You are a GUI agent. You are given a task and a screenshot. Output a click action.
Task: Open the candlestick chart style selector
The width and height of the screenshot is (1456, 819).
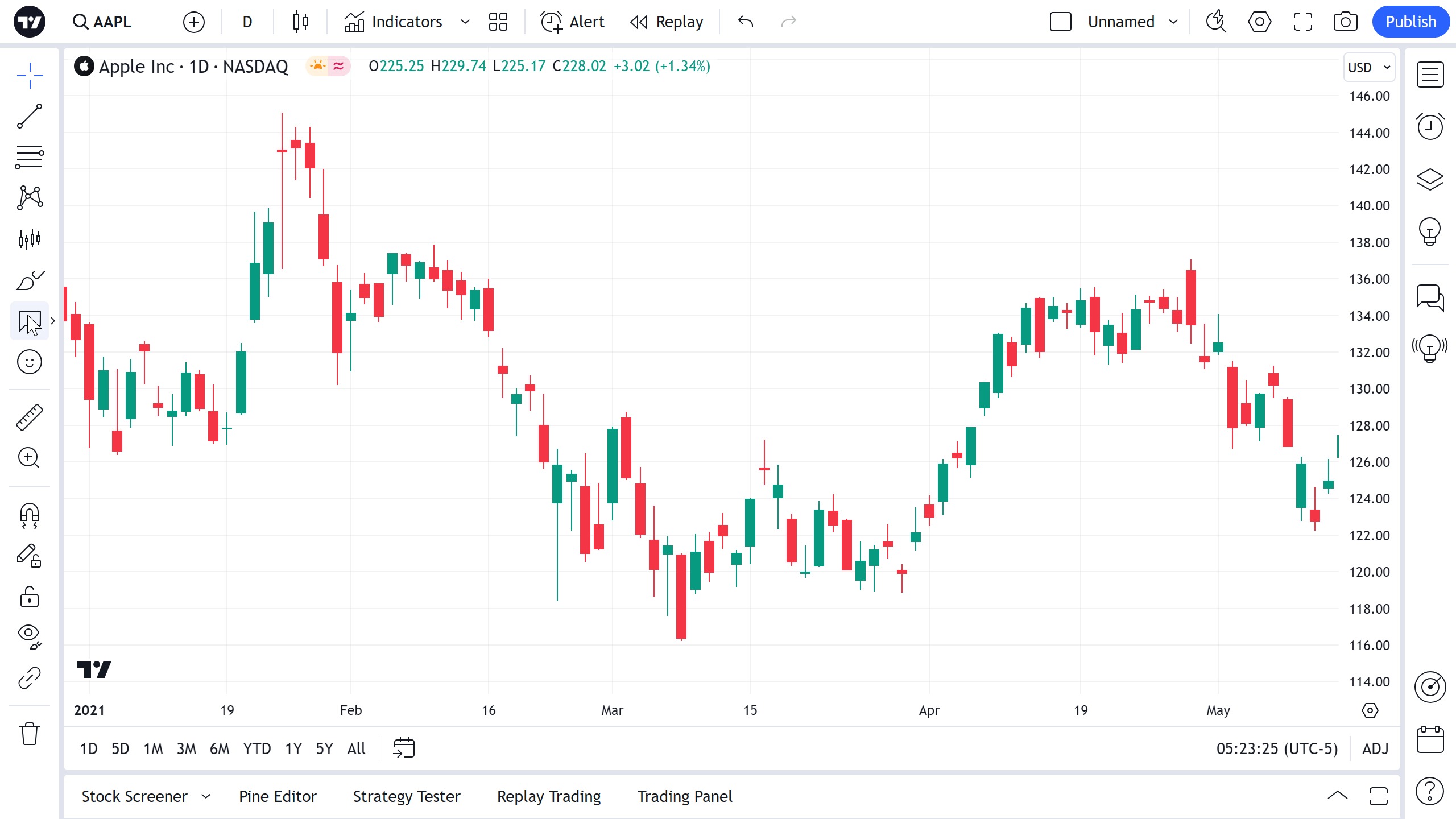click(301, 22)
